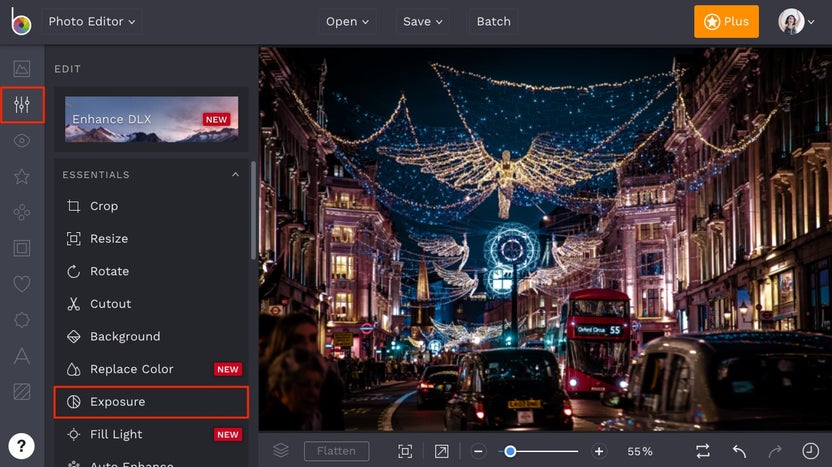This screenshot has width=832, height=467.
Task: Open the Artsy sidebar icon
Action: (x=22, y=212)
